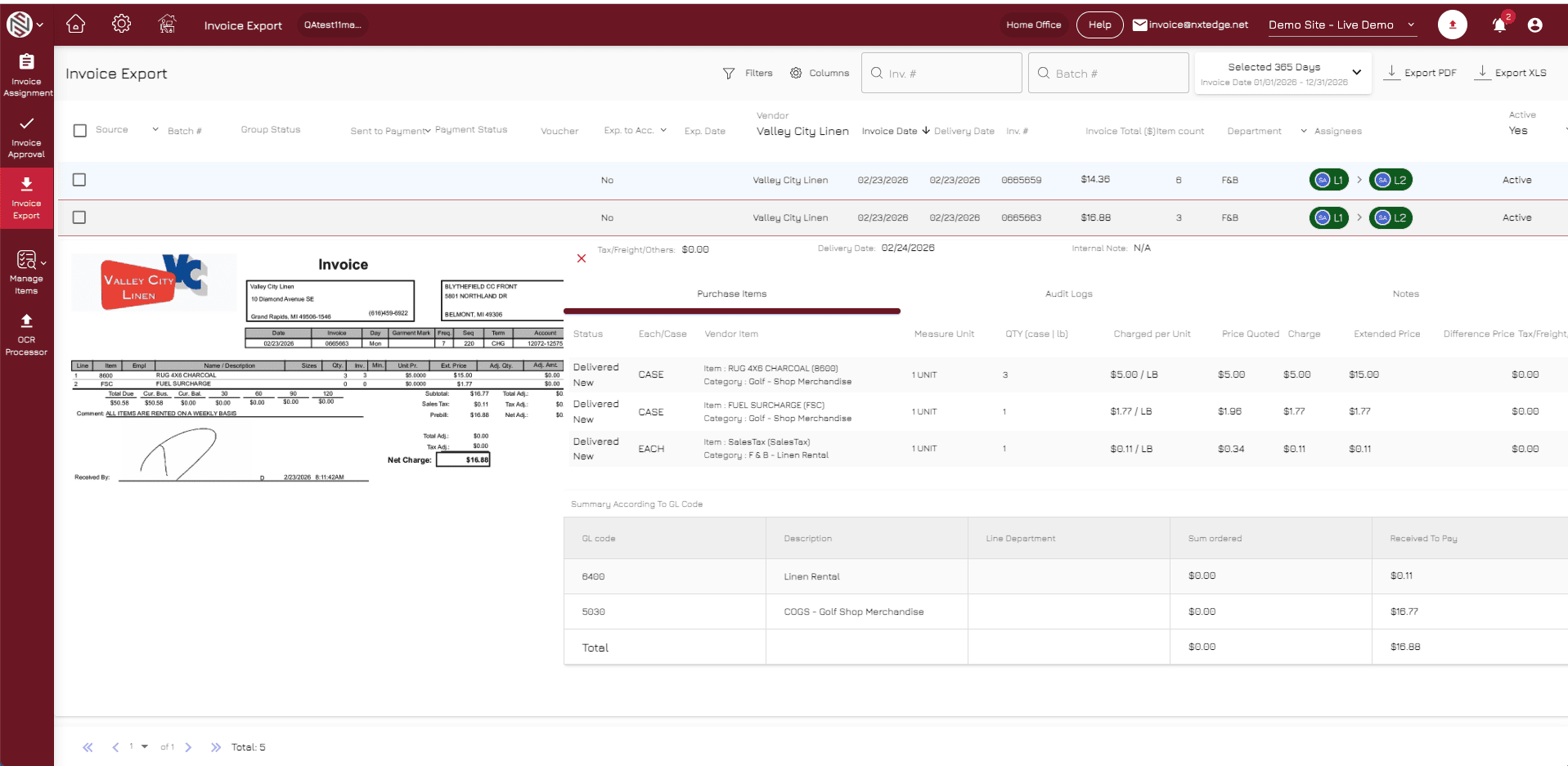Click the Assignees column header
1568x766 pixels.
click(1337, 131)
